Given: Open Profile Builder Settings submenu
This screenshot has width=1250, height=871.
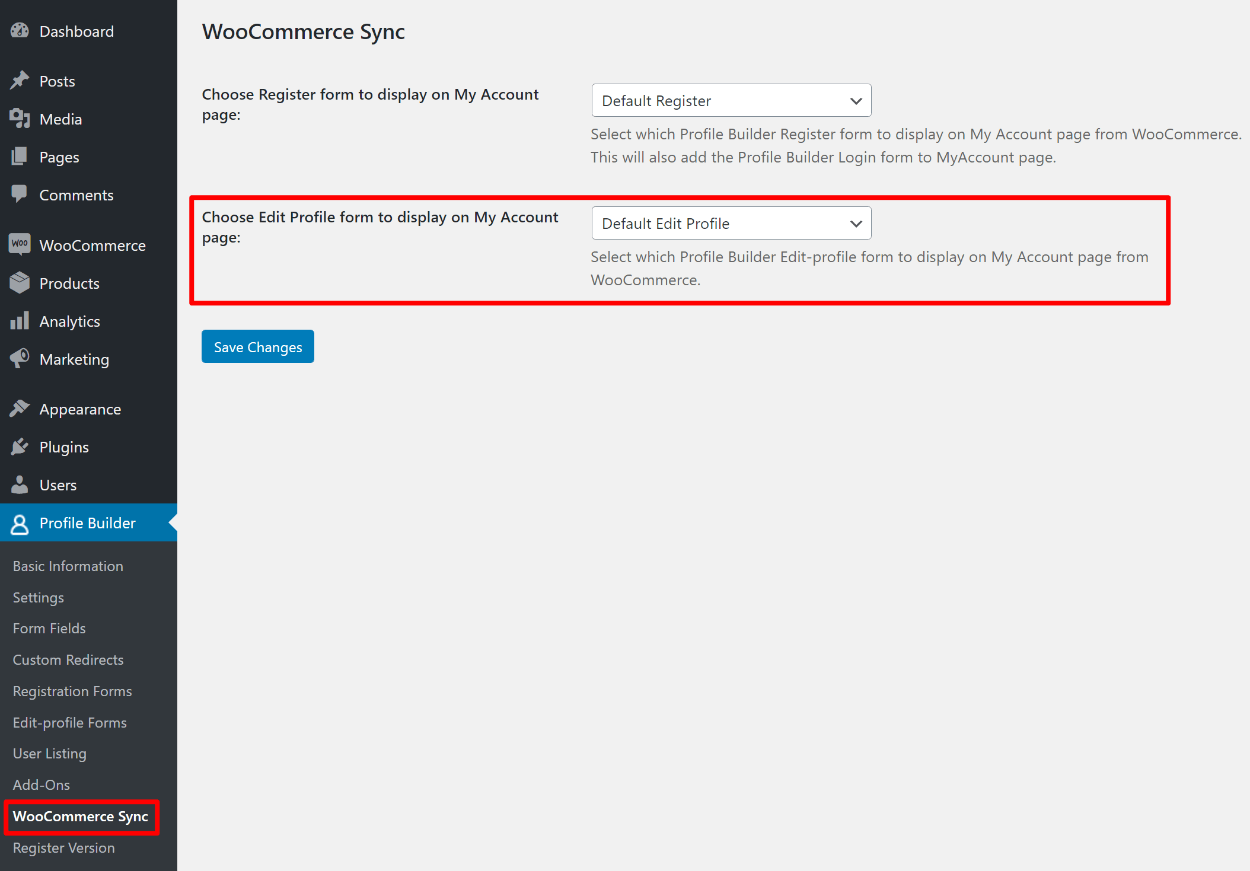Looking at the screenshot, I should click(x=38, y=597).
